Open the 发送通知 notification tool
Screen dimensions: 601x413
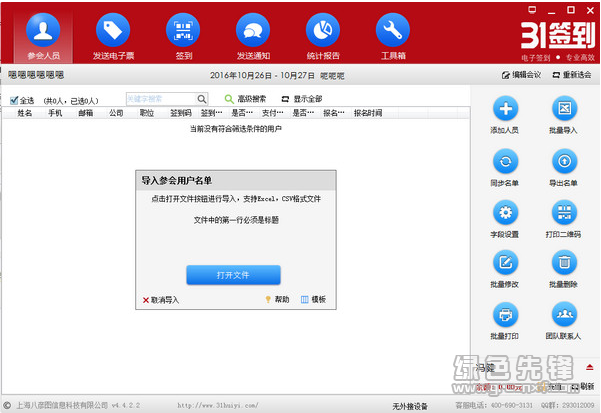[x=253, y=37]
